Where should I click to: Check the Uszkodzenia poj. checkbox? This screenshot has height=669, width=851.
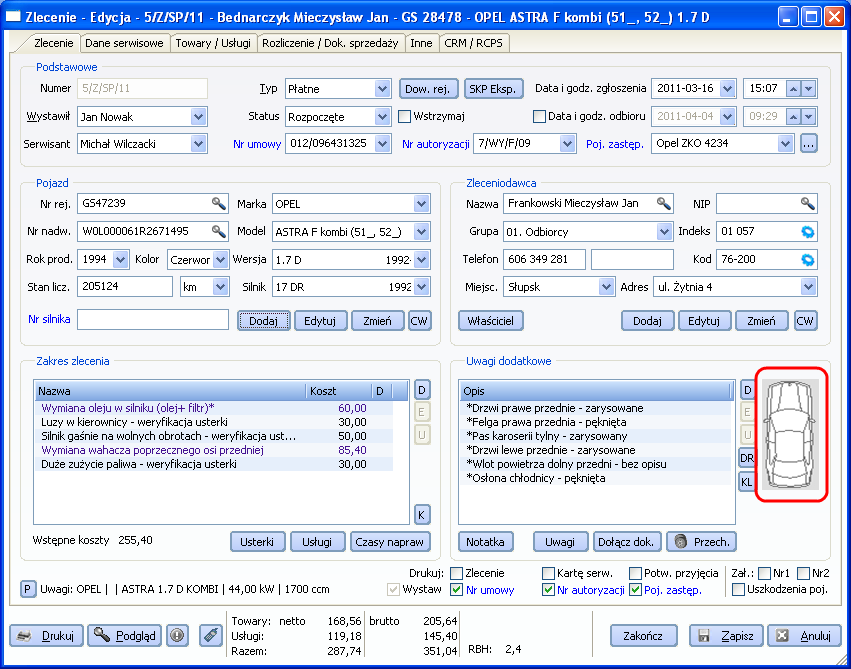(739, 589)
